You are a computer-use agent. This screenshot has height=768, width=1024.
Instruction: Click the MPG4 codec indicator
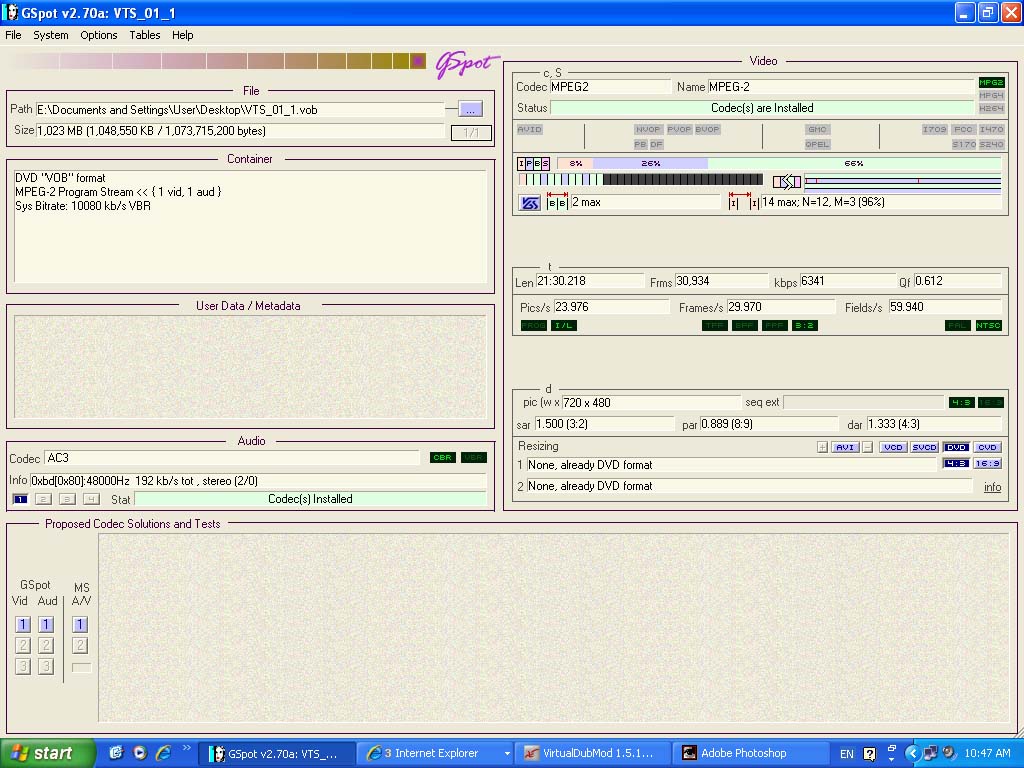[x=991, y=95]
